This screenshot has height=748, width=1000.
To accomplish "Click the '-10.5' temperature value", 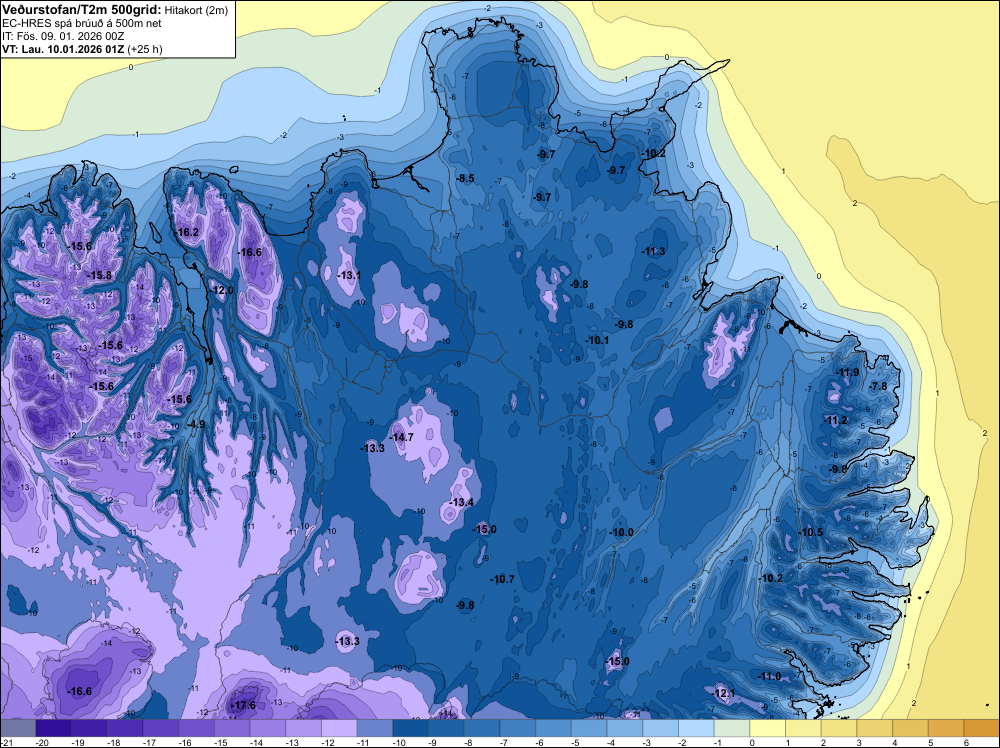I will point(811,532).
